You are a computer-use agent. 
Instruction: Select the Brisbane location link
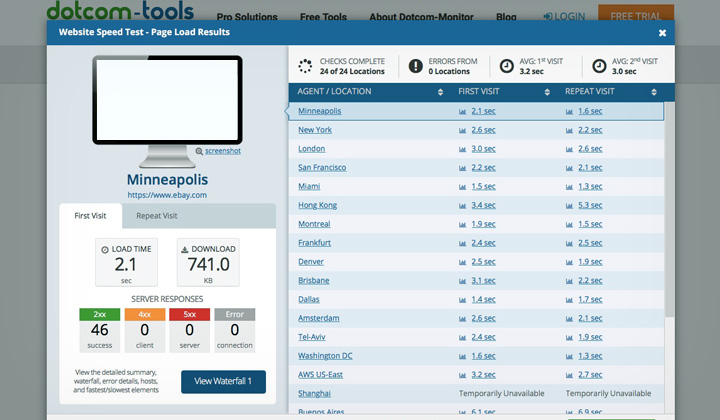(x=314, y=280)
